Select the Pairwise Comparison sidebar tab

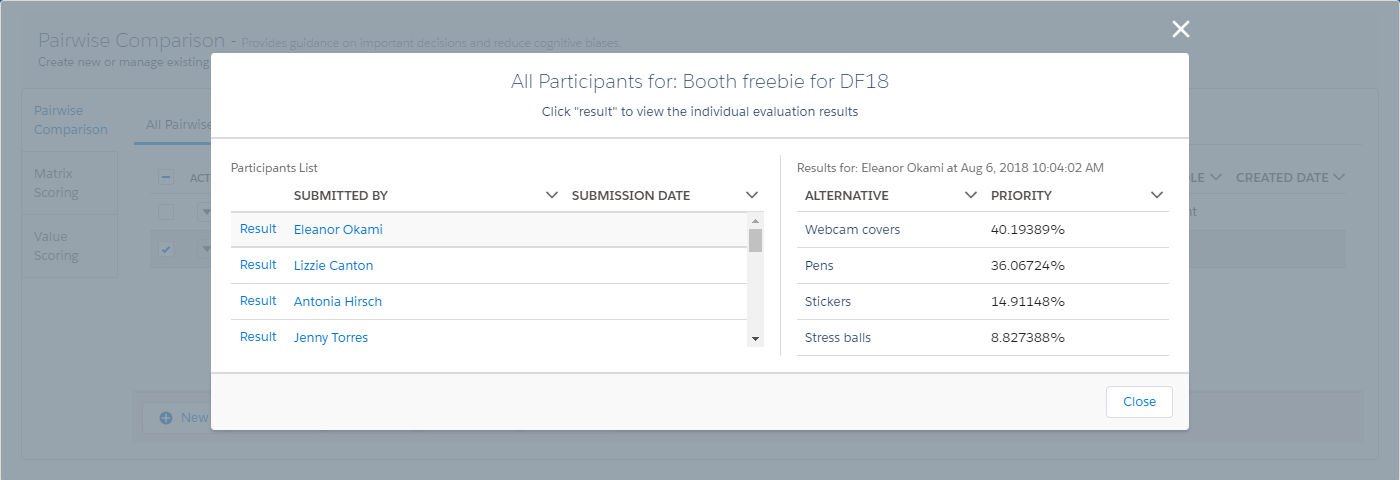click(x=70, y=120)
